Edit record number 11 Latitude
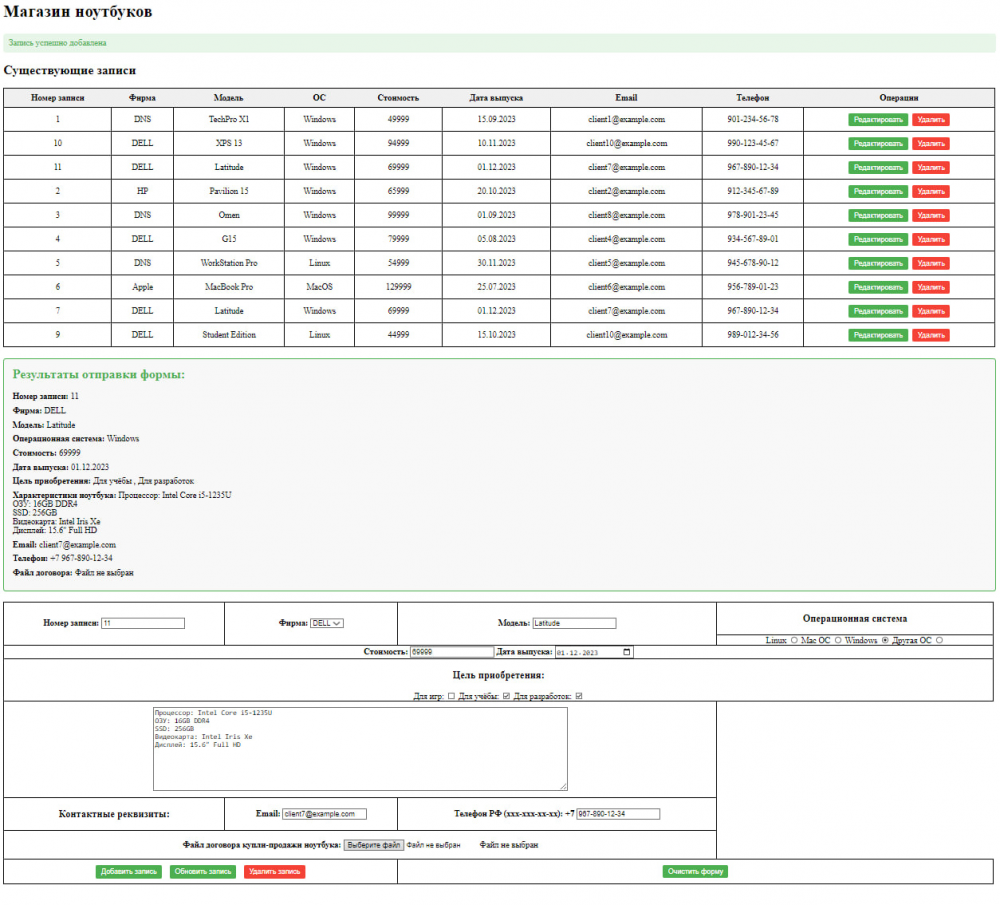This screenshot has width=1000, height=905. (878, 167)
